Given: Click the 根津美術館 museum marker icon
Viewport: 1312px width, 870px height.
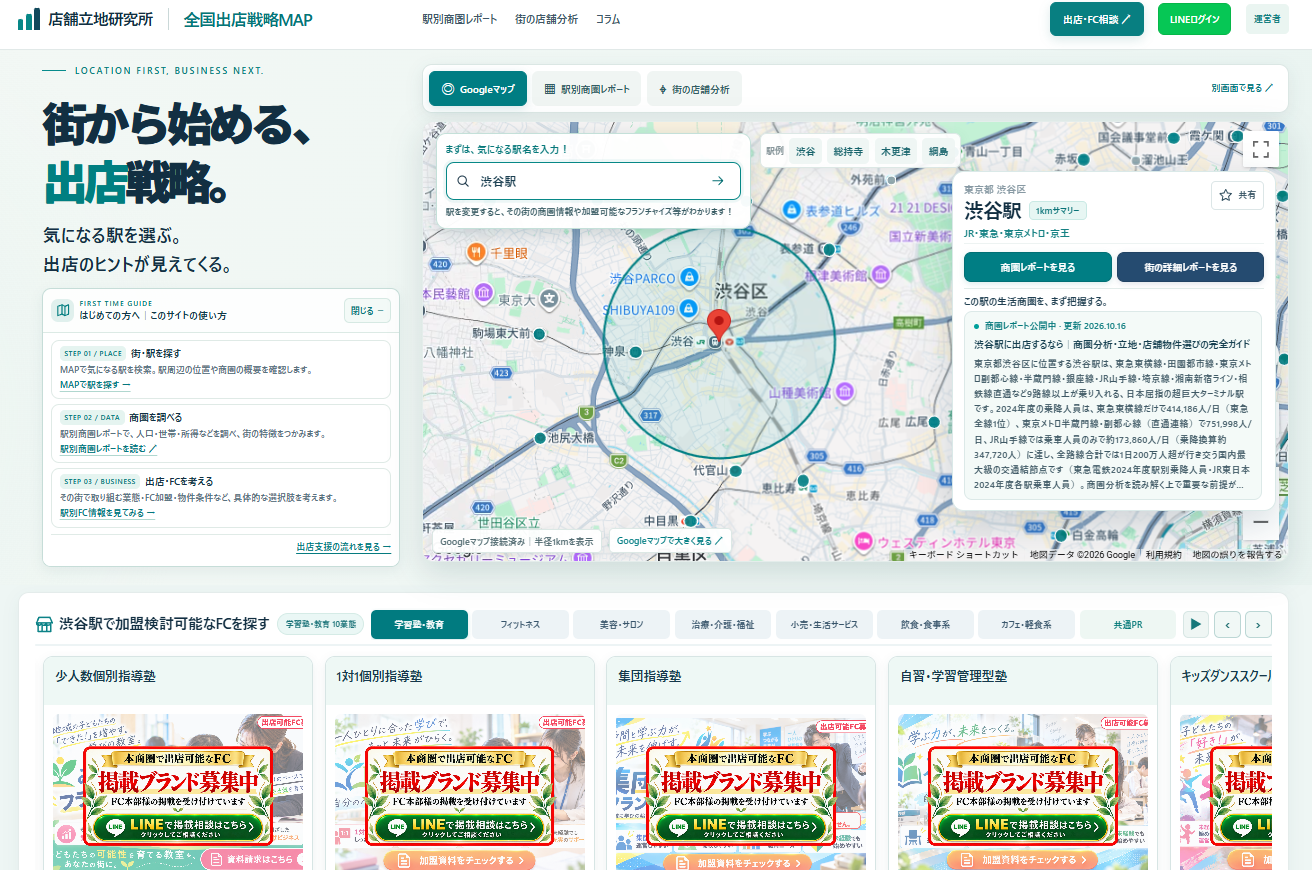Looking at the screenshot, I should point(879,274).
